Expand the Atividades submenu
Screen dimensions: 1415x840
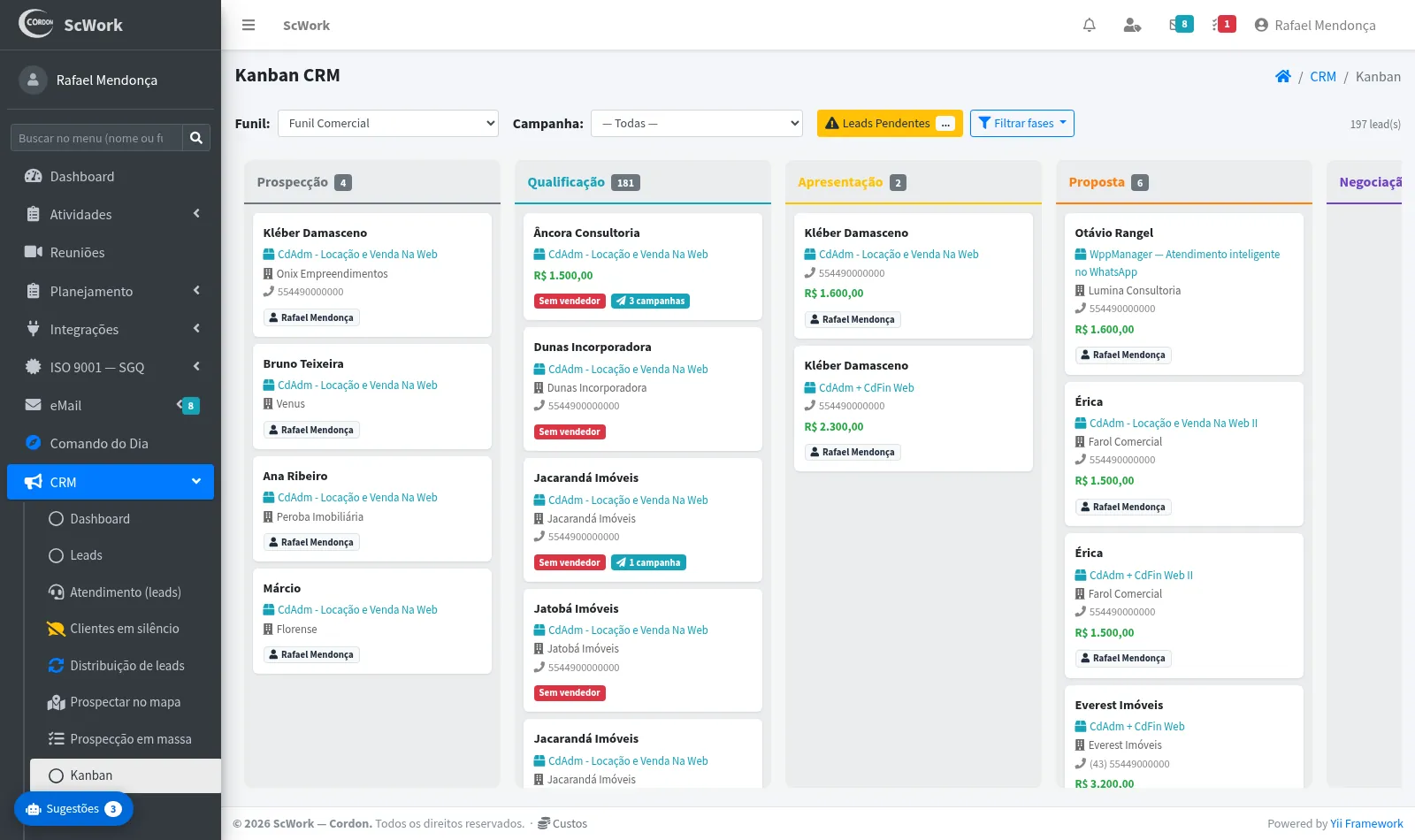[x=111, y=214]
